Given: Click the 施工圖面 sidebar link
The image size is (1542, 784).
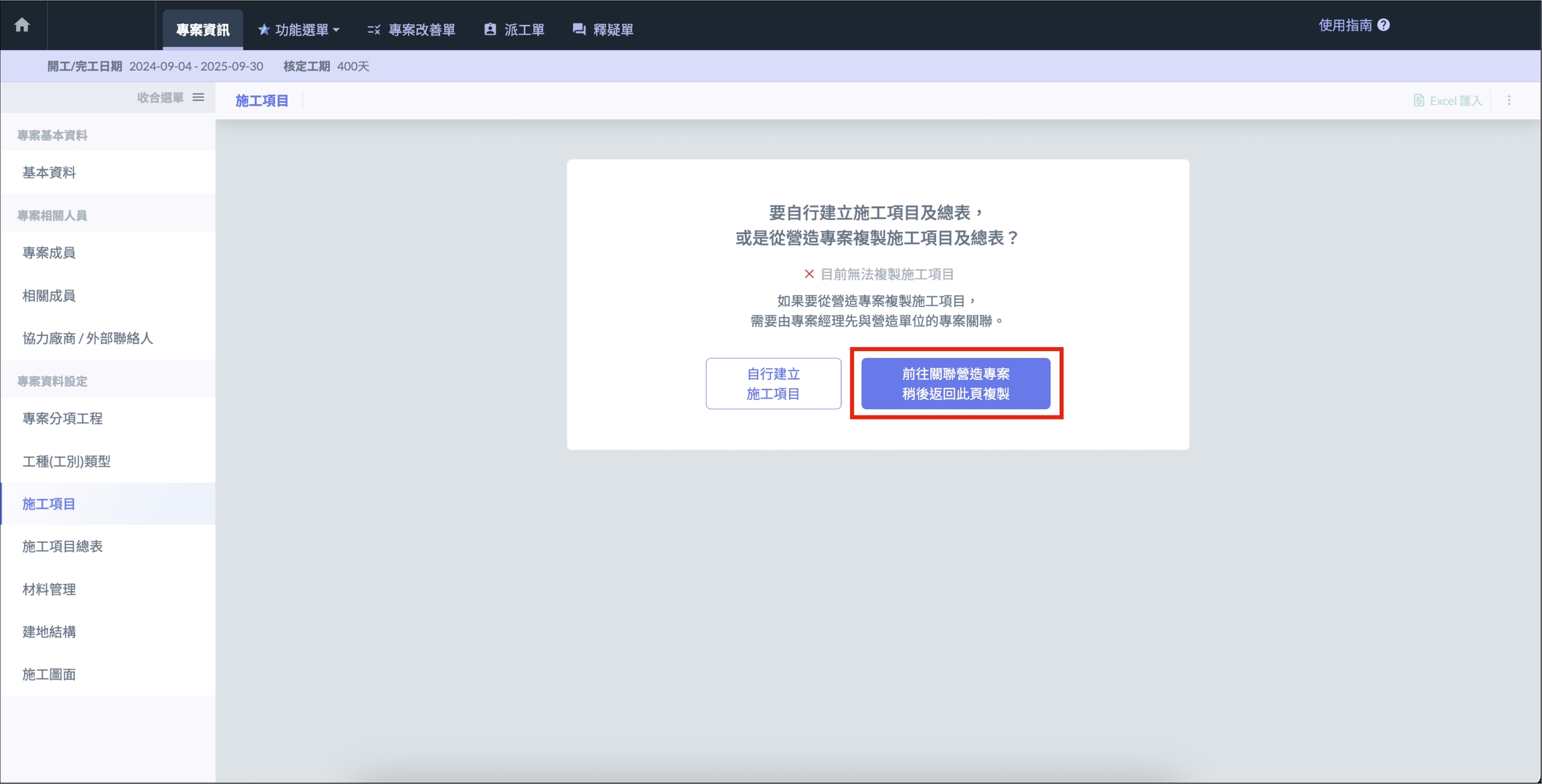Looking at the screenshot, I should point(49,674).
